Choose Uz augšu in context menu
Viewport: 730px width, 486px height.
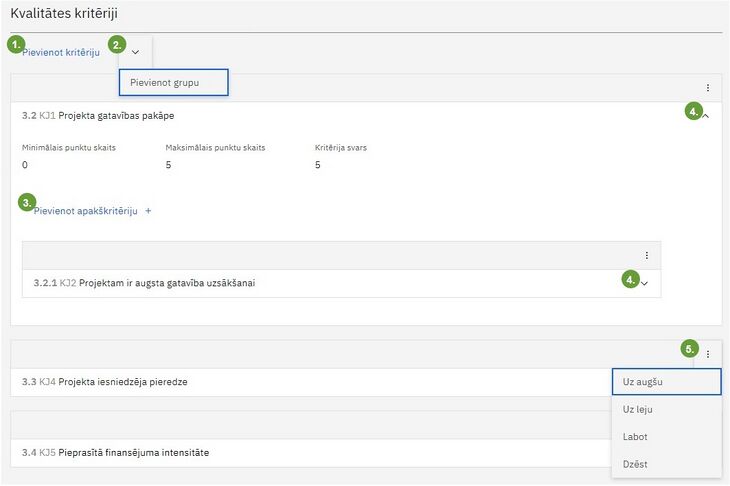click(667, 382)
